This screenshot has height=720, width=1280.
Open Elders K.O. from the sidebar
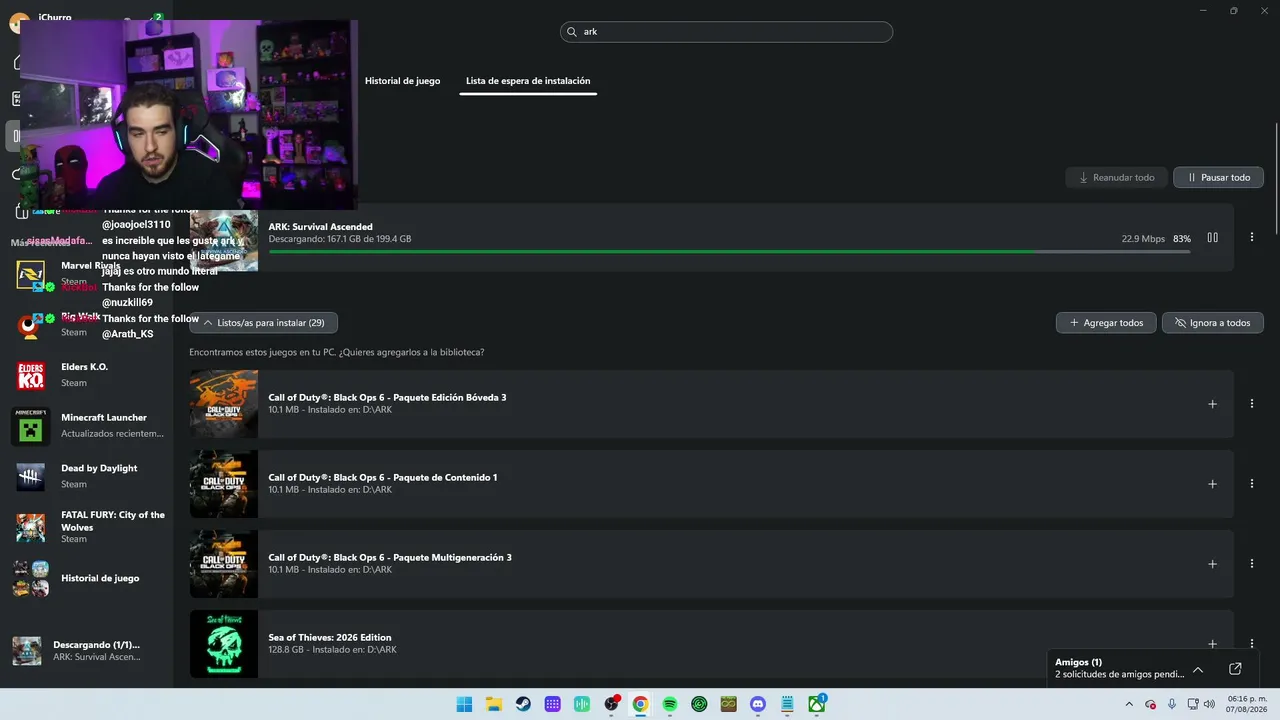point(88,375)
